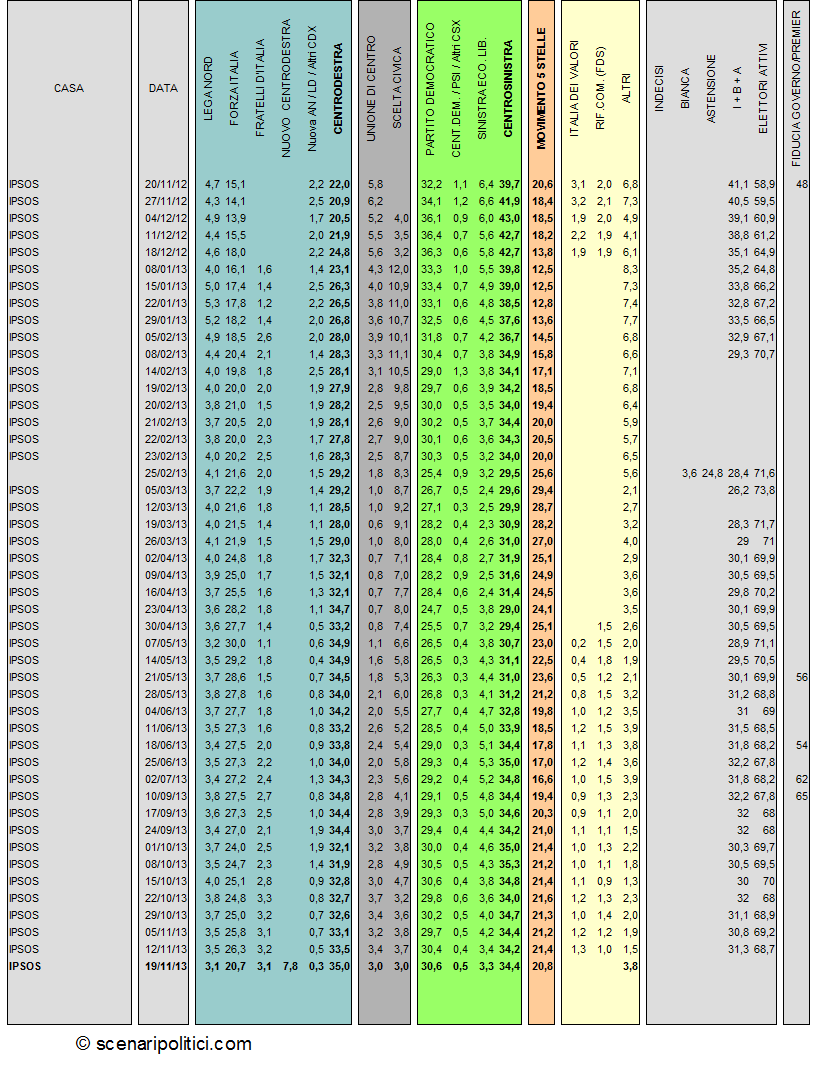Click the date 12/11/13
Screen dimensions: 830x1066
(166, 949)
